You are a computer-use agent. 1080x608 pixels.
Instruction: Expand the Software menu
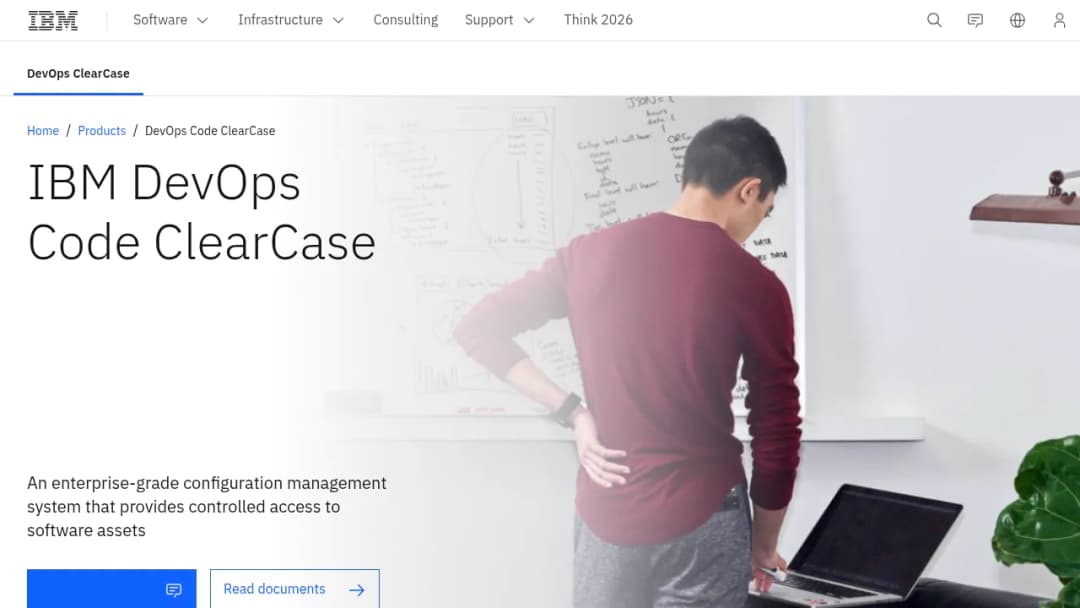click(171, 20)
